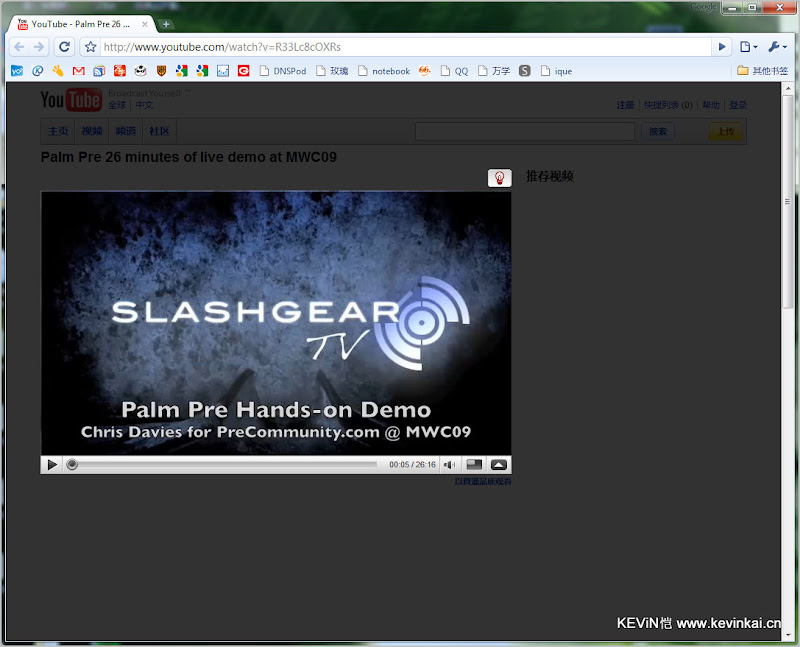Close the YouTube browser tab
Image resolution: width=800 pixels, height=647 pixels.
click(x=145, y=24)
